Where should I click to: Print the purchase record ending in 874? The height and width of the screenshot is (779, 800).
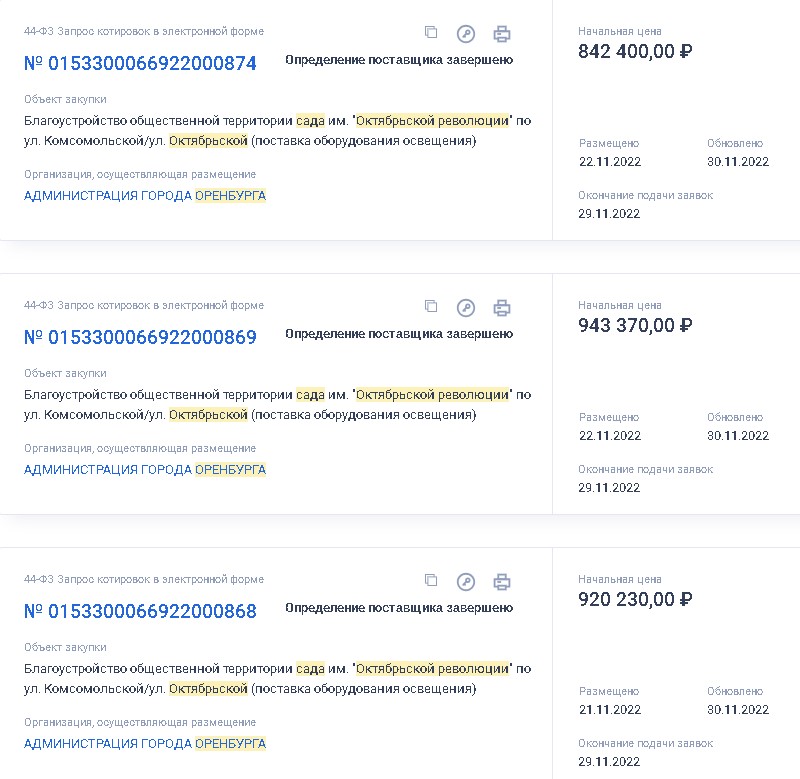[502, 34]
